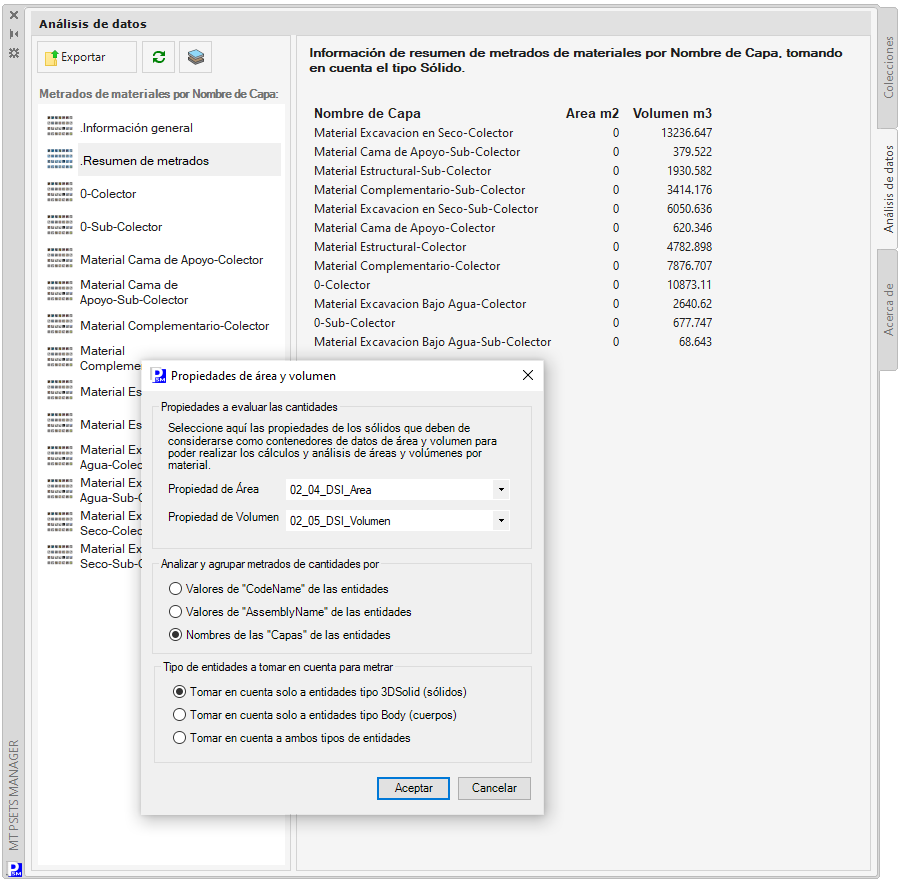This screenshot has height=881, width=903.
Task: Click volume value 10873.11
Action: click(689, 285)
